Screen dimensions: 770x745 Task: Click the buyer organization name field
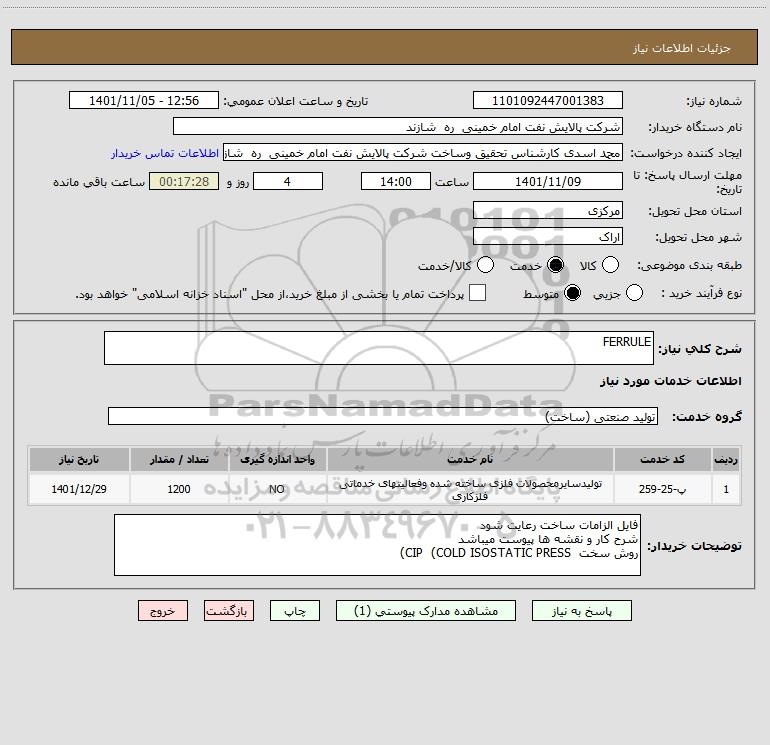tap(398, 127)
